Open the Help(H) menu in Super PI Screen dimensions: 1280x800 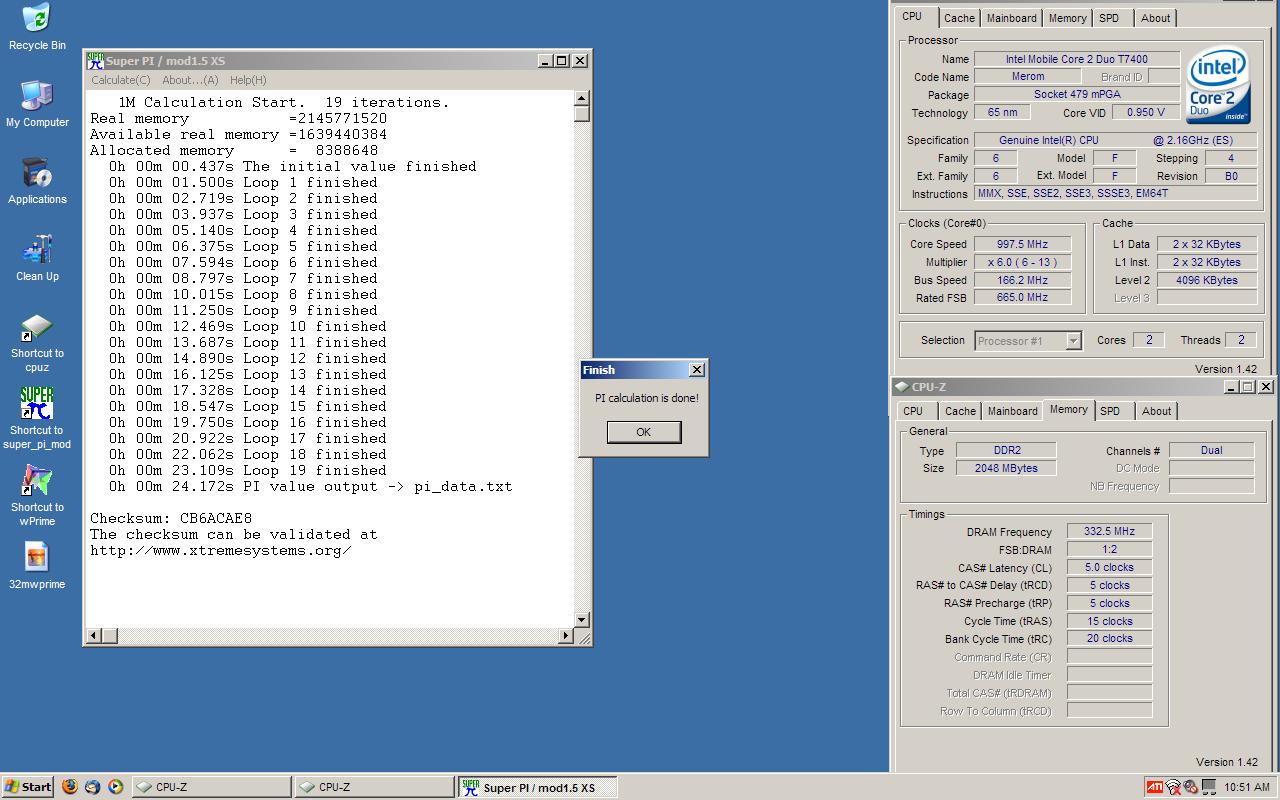(x=248, y=80)
